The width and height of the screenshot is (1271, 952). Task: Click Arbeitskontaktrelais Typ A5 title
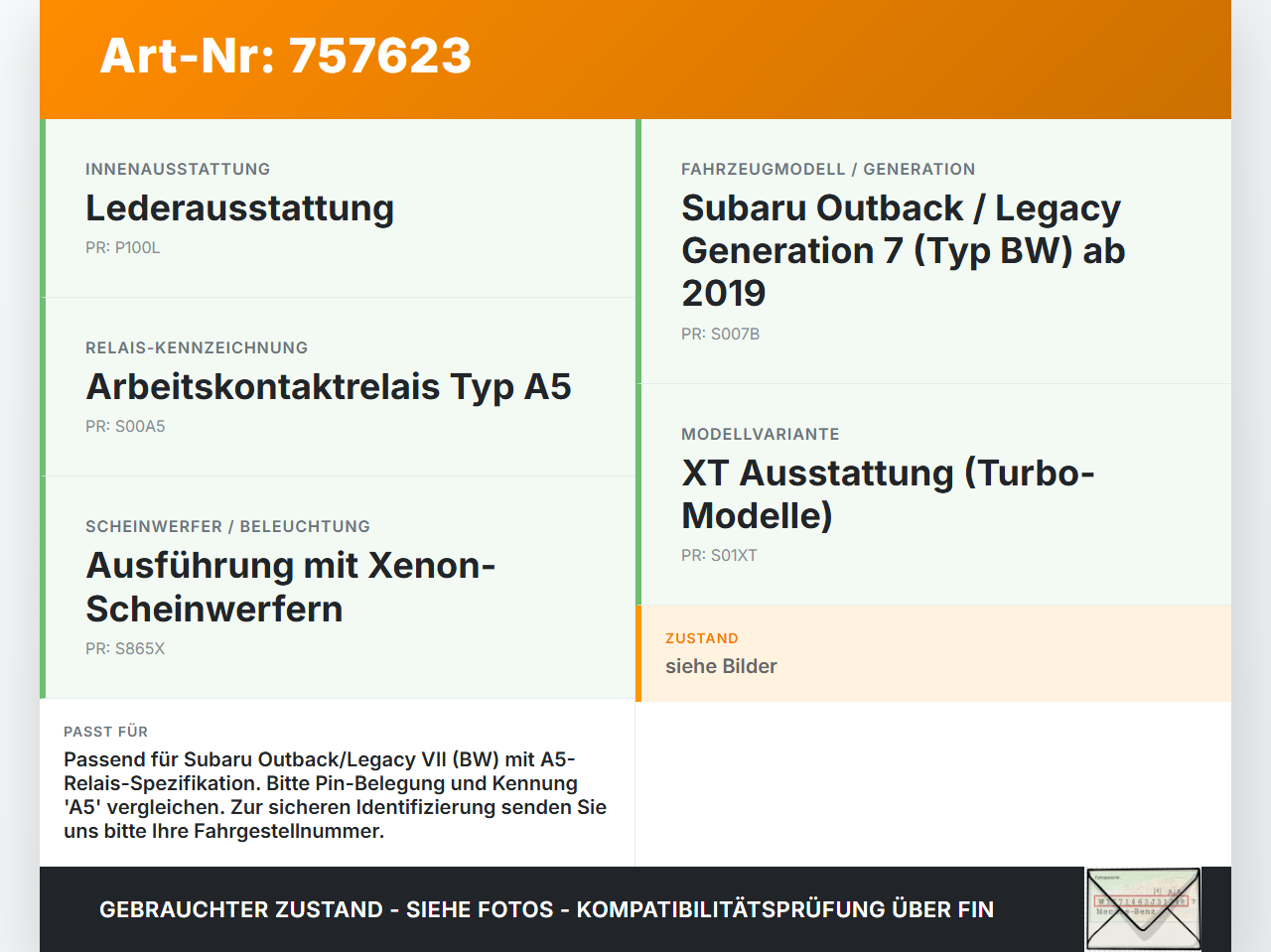[x=329, y=387]
